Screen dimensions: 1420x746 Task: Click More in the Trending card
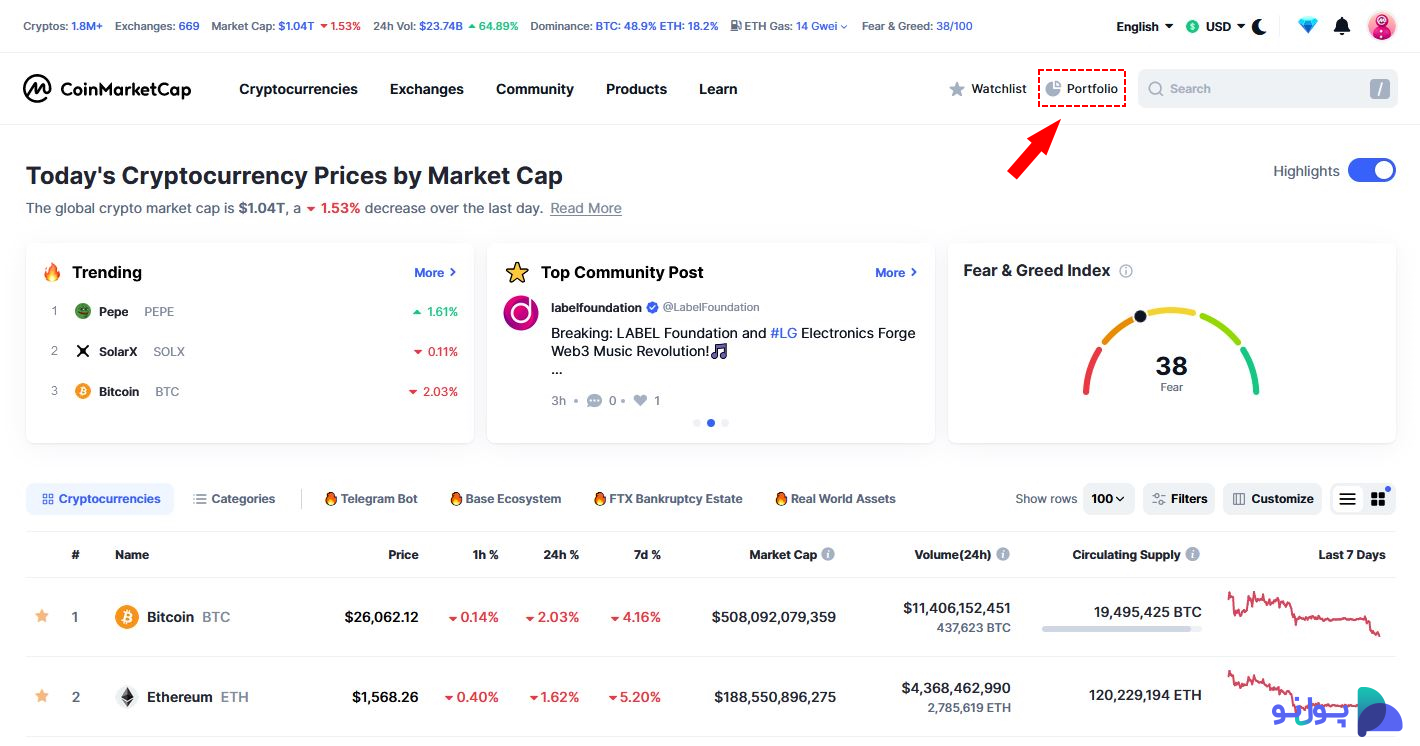435,272
